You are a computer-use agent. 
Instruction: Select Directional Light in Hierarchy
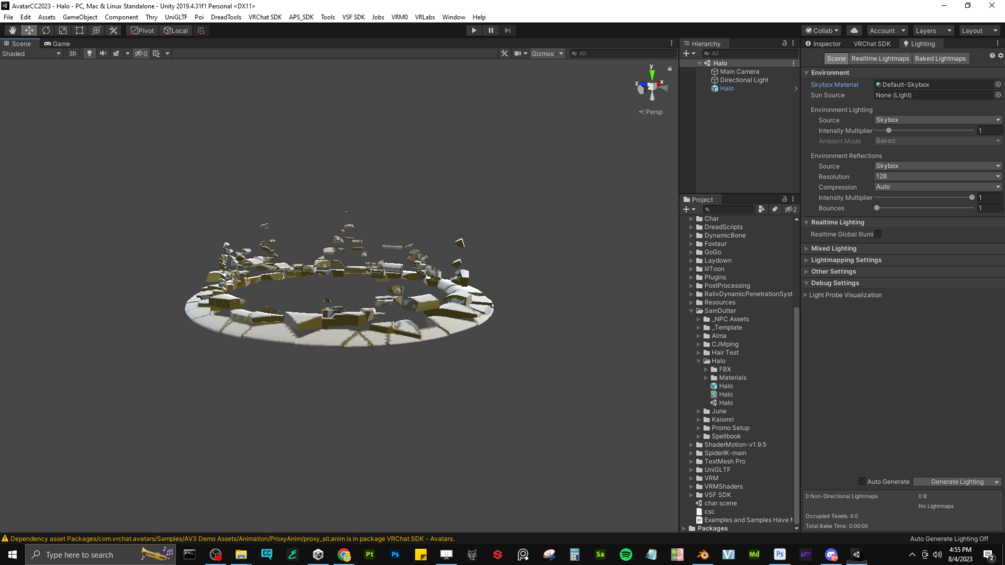743,80
